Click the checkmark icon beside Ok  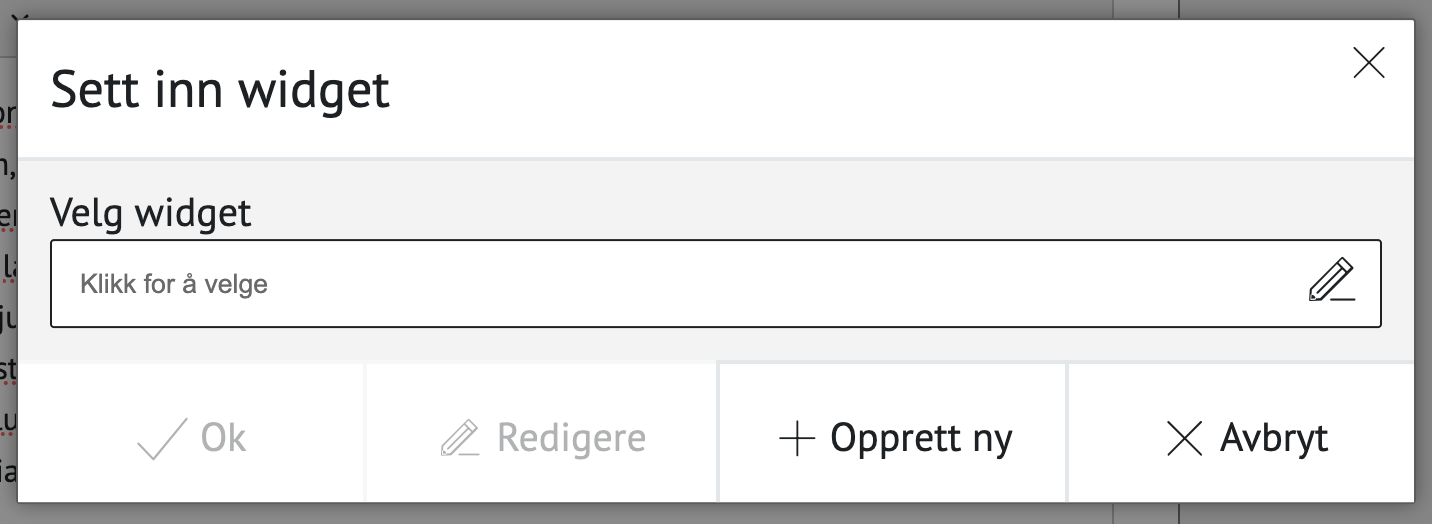point(162,438)
